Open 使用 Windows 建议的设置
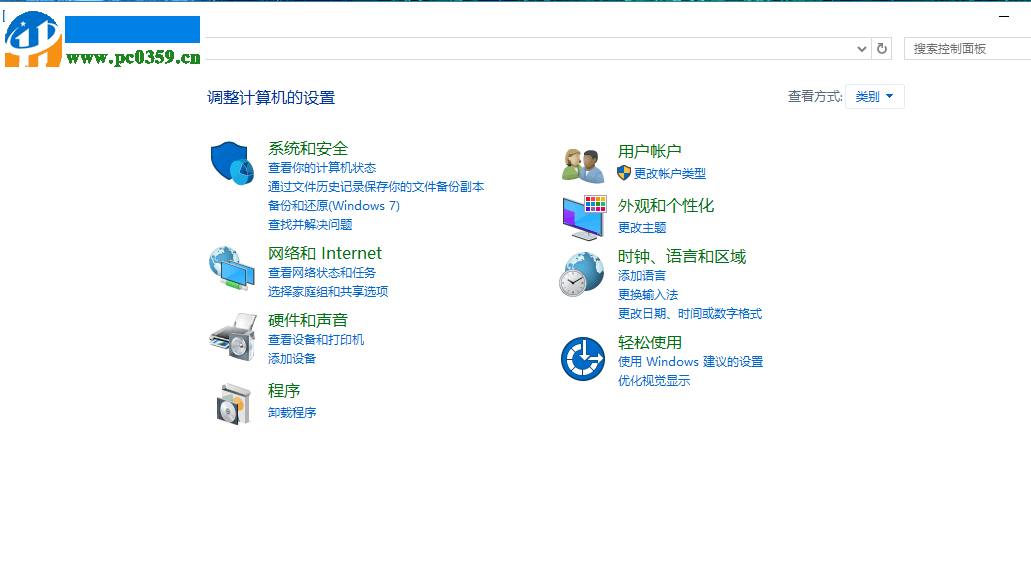The height and width of the screenshot is (587, 1031). (x=689, y=362)
